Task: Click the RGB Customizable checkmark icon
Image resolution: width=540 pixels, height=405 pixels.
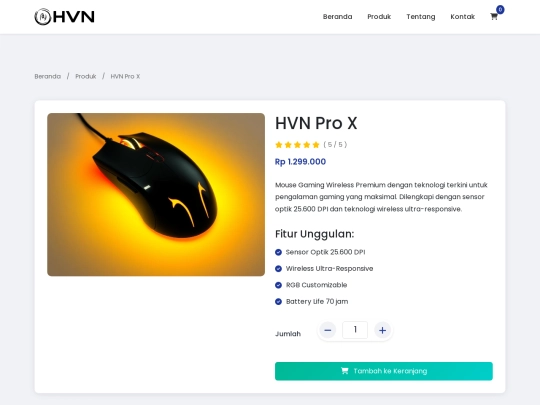Action: coord(278,285)
